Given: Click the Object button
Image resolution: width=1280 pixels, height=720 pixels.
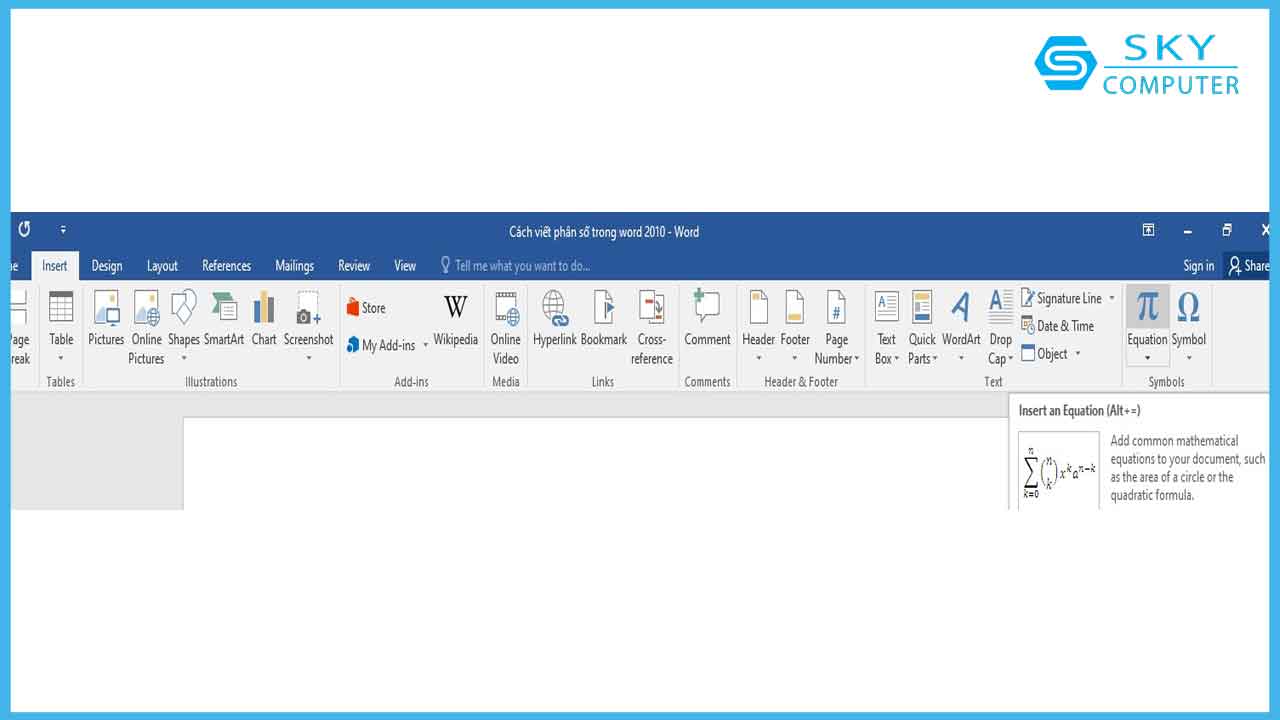Looking at the screenshot, I should [x=1045, y=354].
